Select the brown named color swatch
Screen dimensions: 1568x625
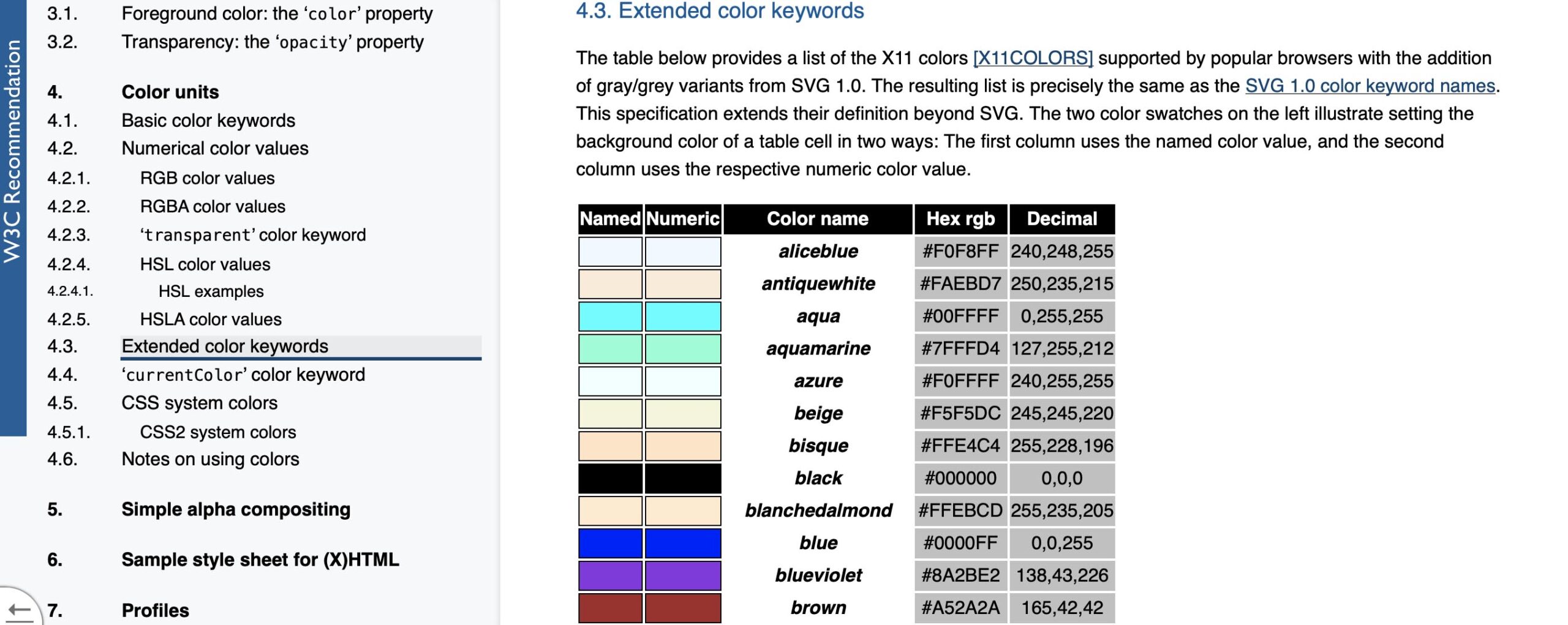(610, 608)
